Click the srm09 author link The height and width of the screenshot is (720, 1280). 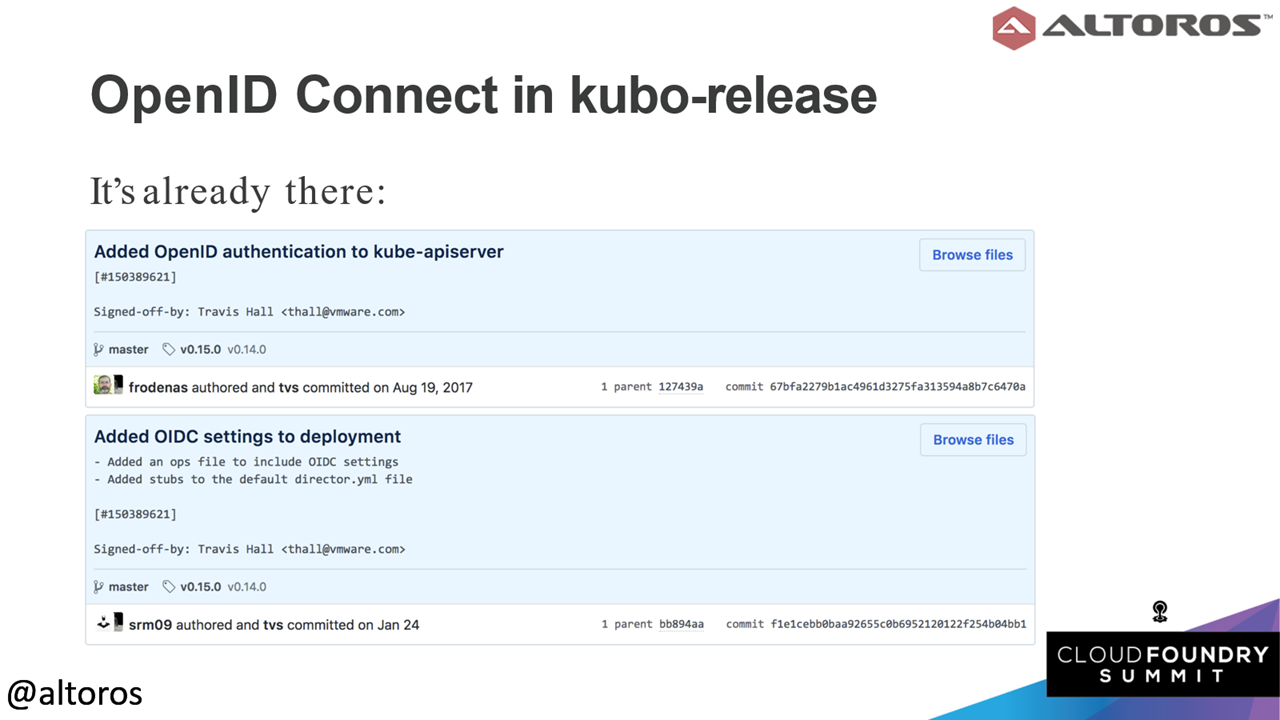click(x=150, y=625)
